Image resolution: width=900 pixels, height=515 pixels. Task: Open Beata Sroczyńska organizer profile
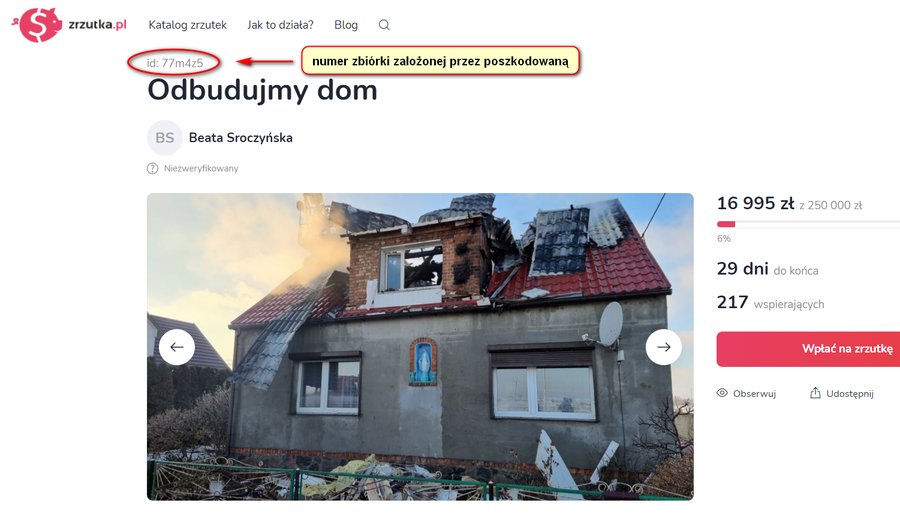(240, 138)
